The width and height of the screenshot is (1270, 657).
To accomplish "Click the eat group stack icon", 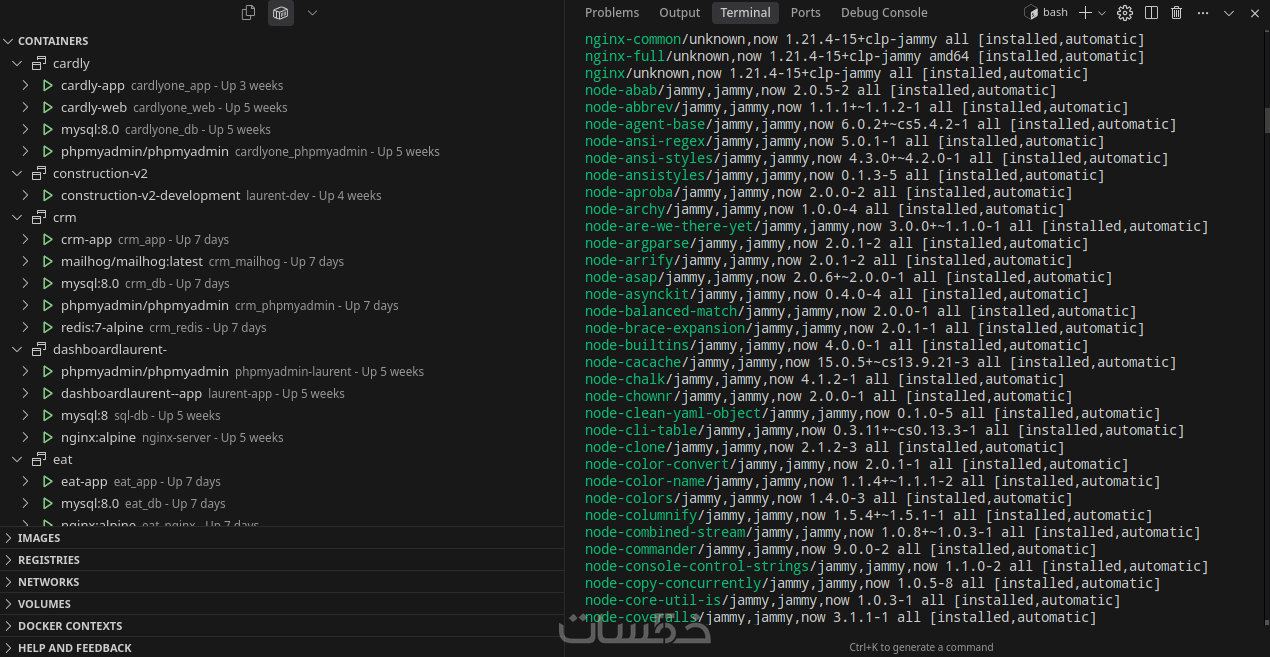I will (39, 459).
